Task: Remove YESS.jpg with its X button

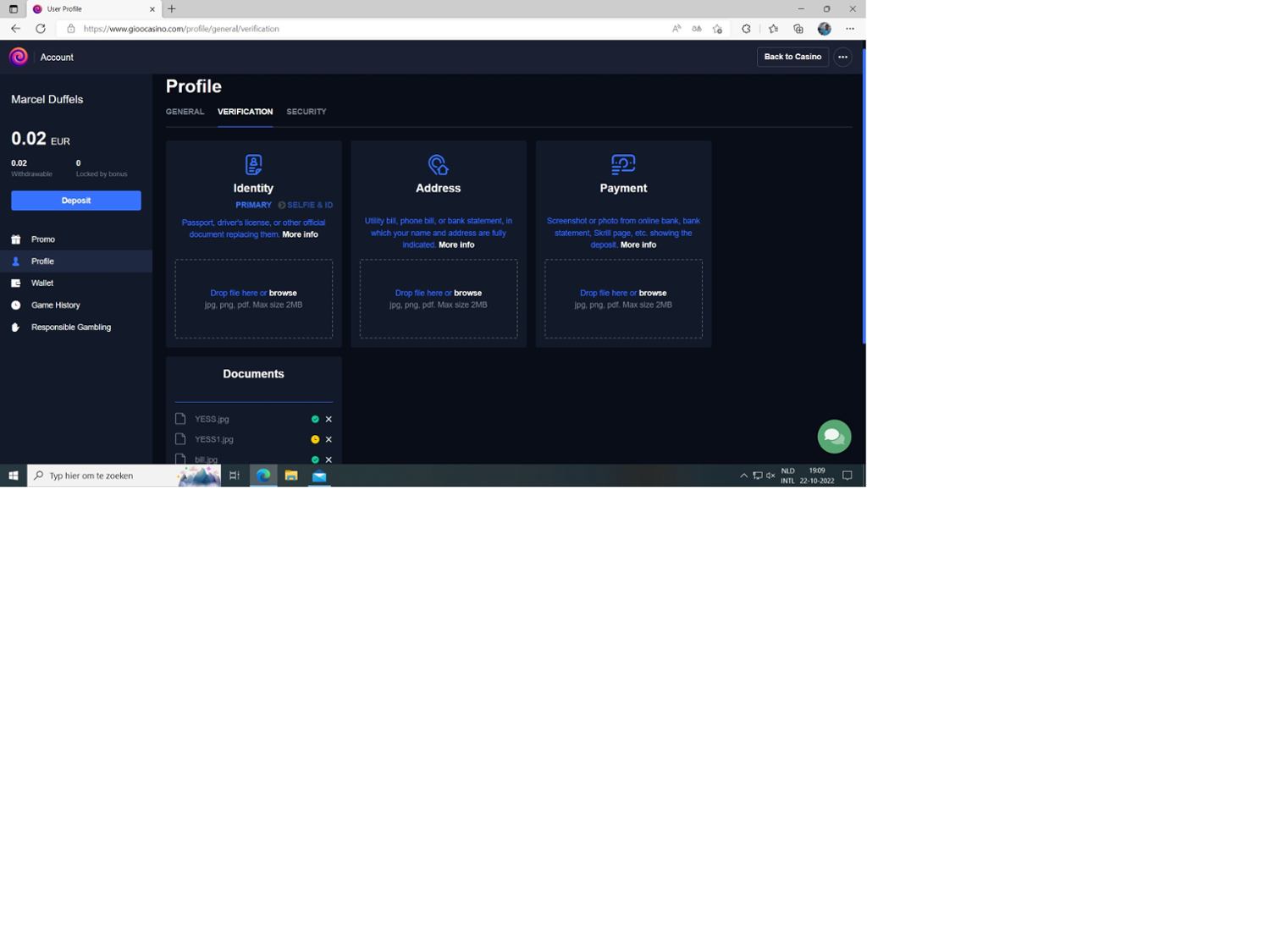Action: [329, 419]
